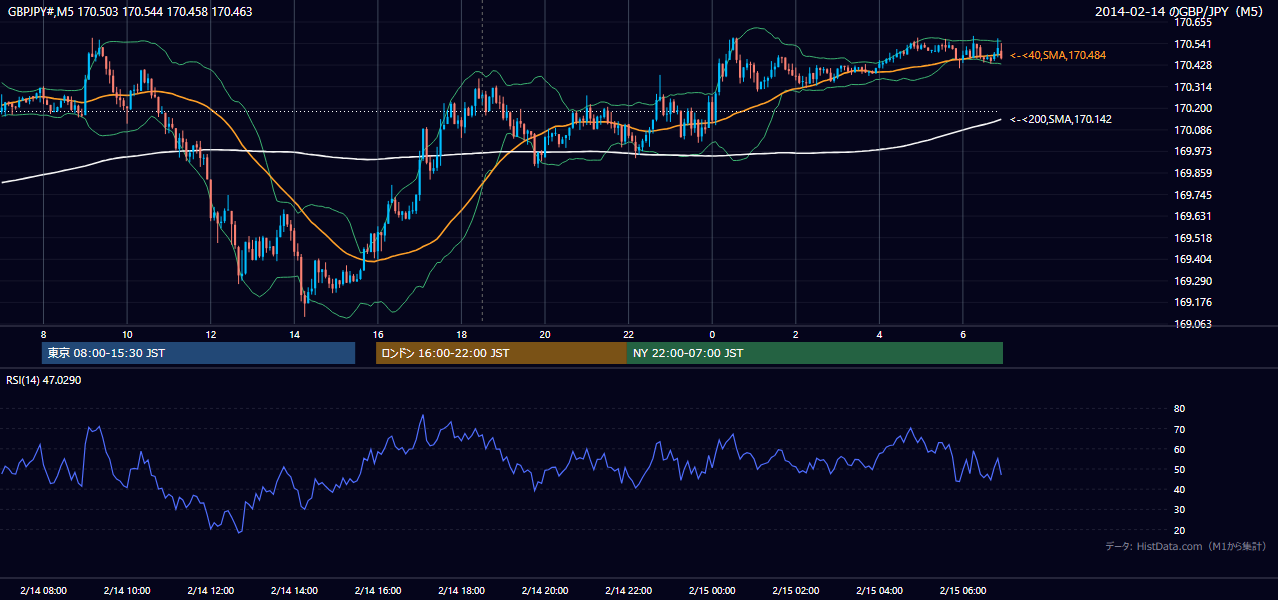The image size is (1278, 600).
Task: Click the 2/14 18:00 date label
Action: tap(461, 590)
